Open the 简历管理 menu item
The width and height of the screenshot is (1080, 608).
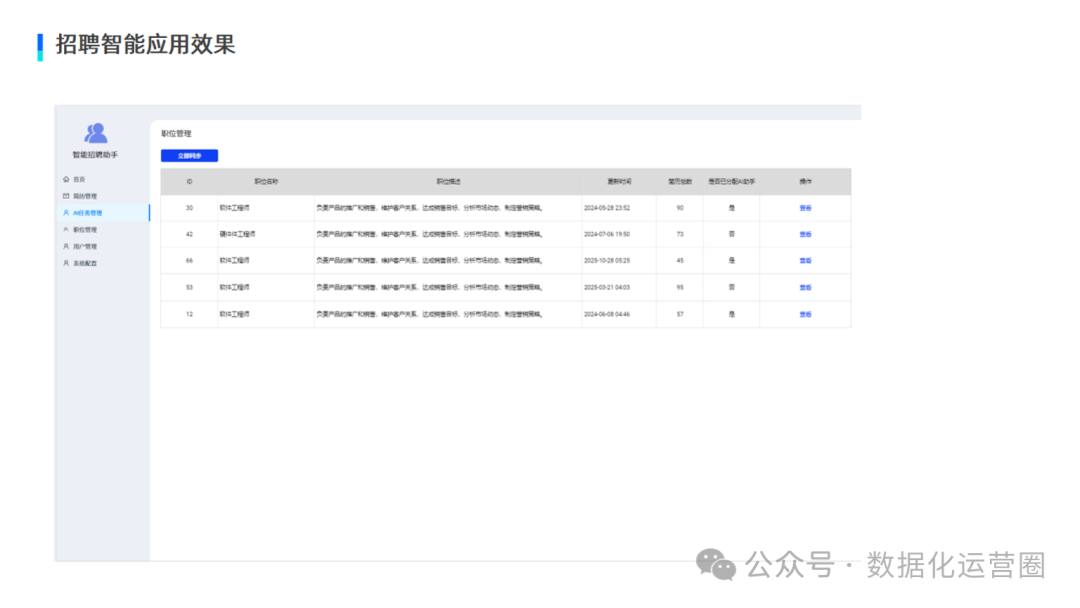point(85,196)
